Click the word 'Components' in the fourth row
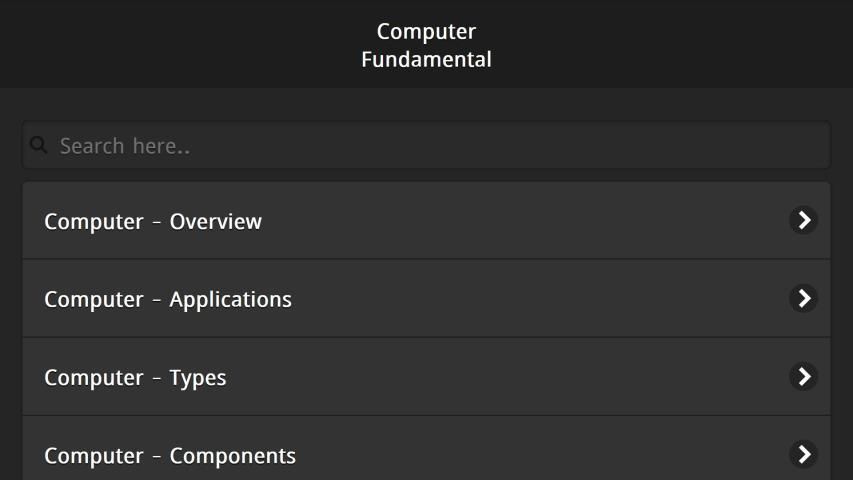The height and width of the screenshot is (480, 853). [x=232, y=456]
